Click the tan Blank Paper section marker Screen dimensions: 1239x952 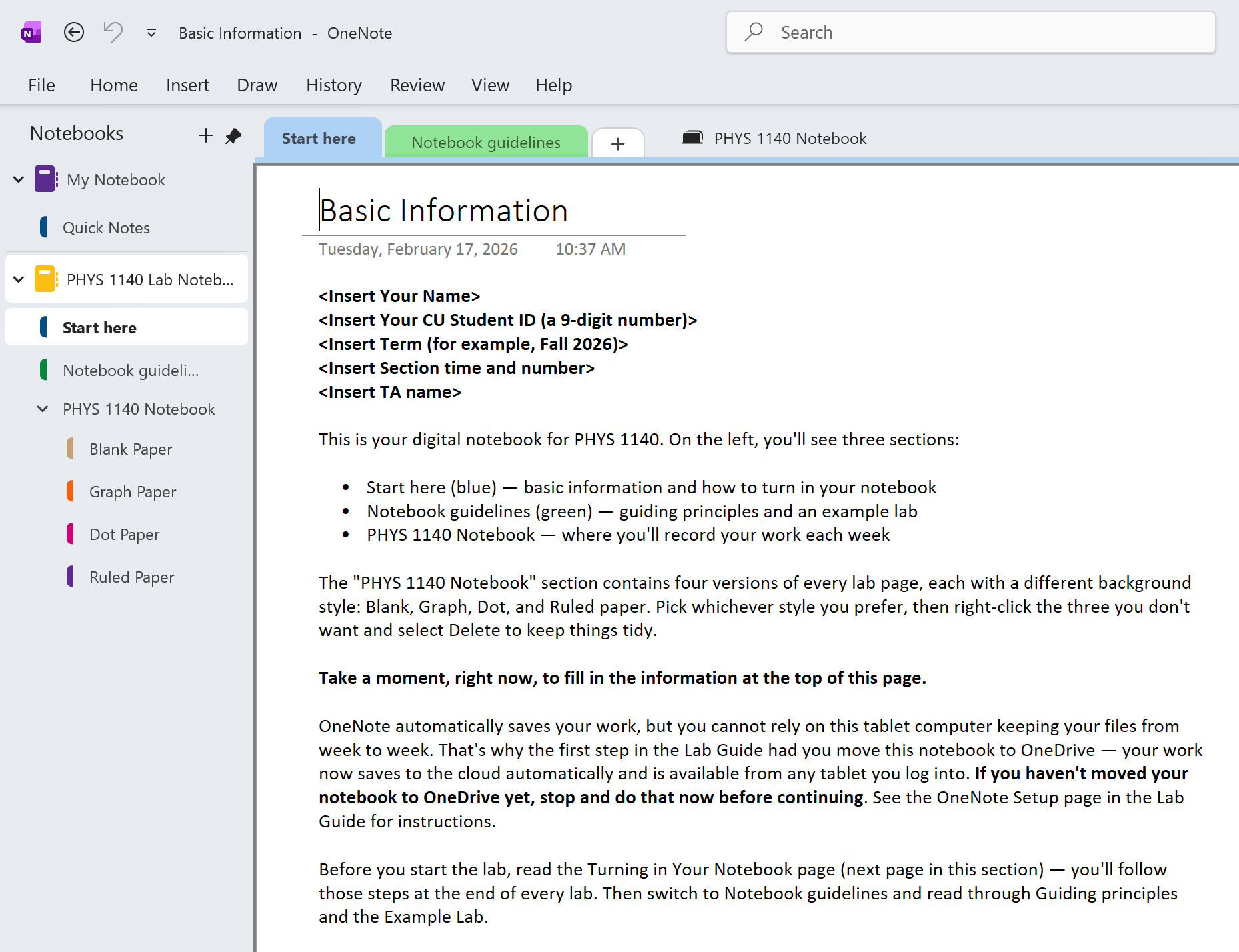(x=70, y=449)
